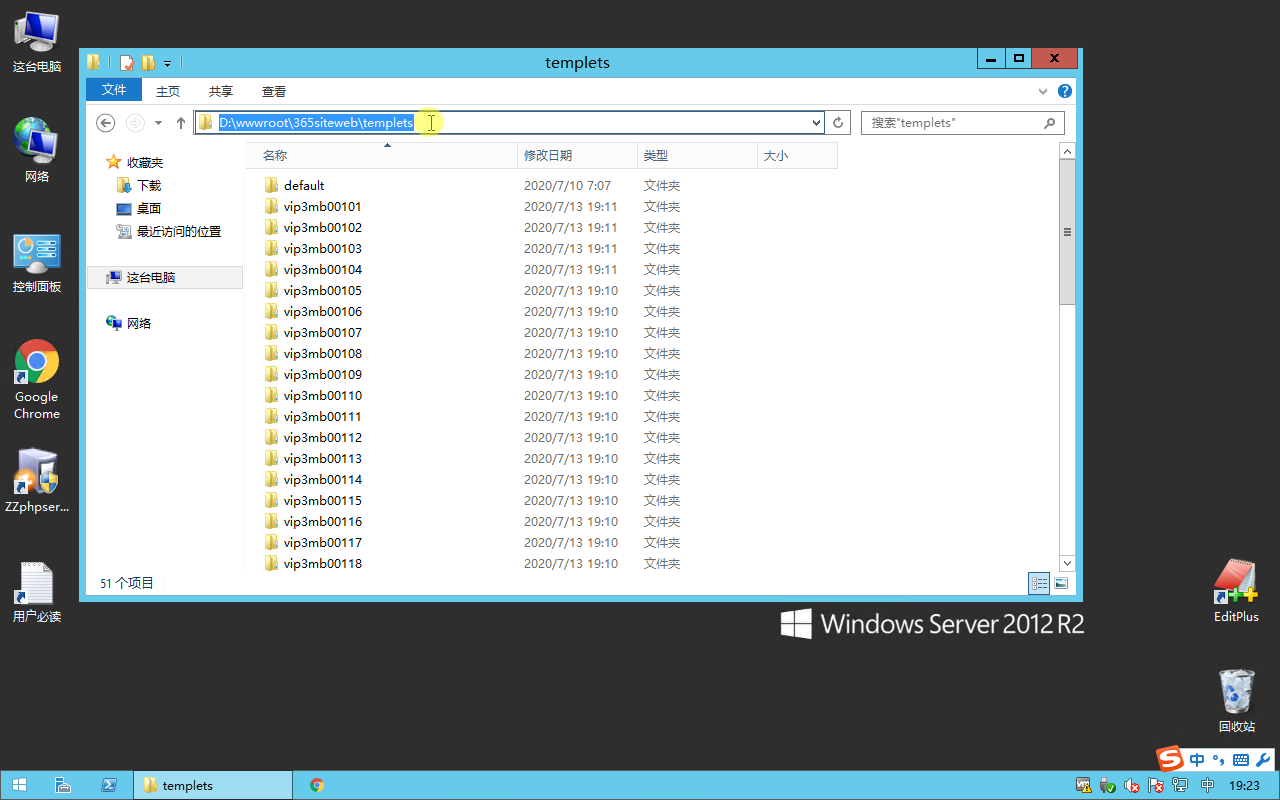Click Properties icon in quick access toolbar
1280x800 pixels.
tap(127, 63)
